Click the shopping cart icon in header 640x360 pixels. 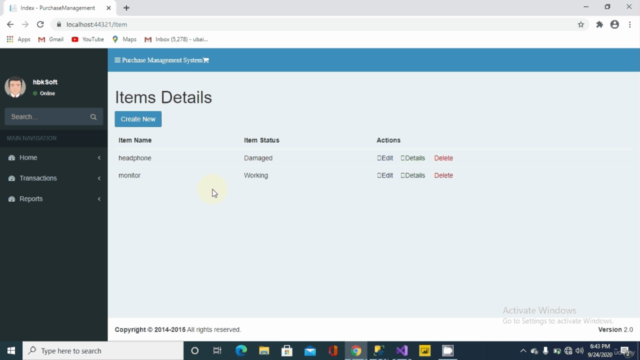(206, 60)
